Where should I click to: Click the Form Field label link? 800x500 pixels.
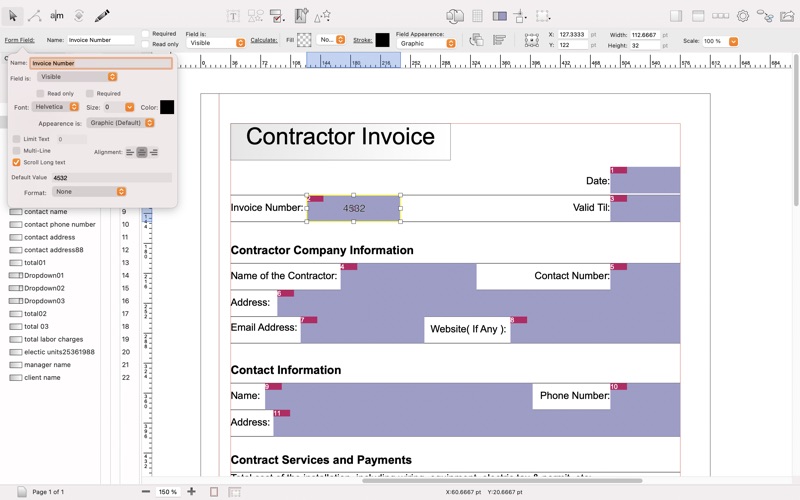[x=19, y=40]
